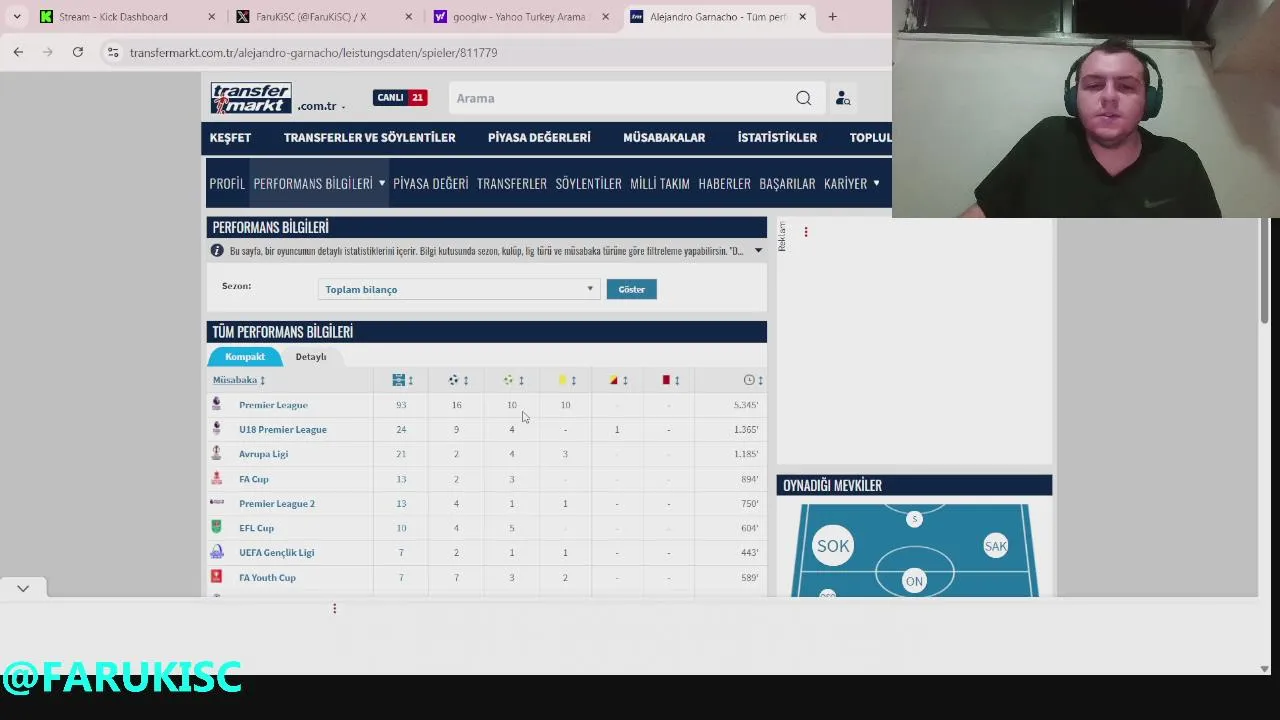Expand the info description arrow
The height and width of the screenshot is (720, 1280).
click(758, 251)
